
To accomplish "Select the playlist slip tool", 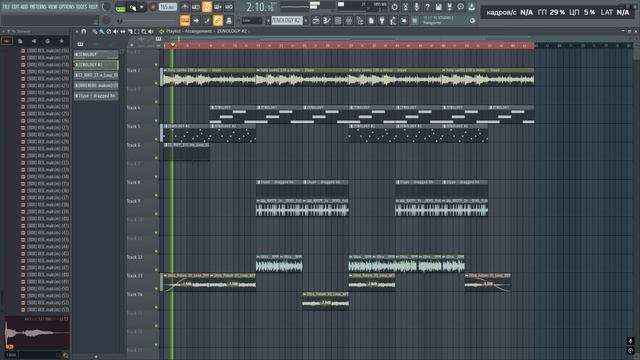I will [x=122, y=31].
